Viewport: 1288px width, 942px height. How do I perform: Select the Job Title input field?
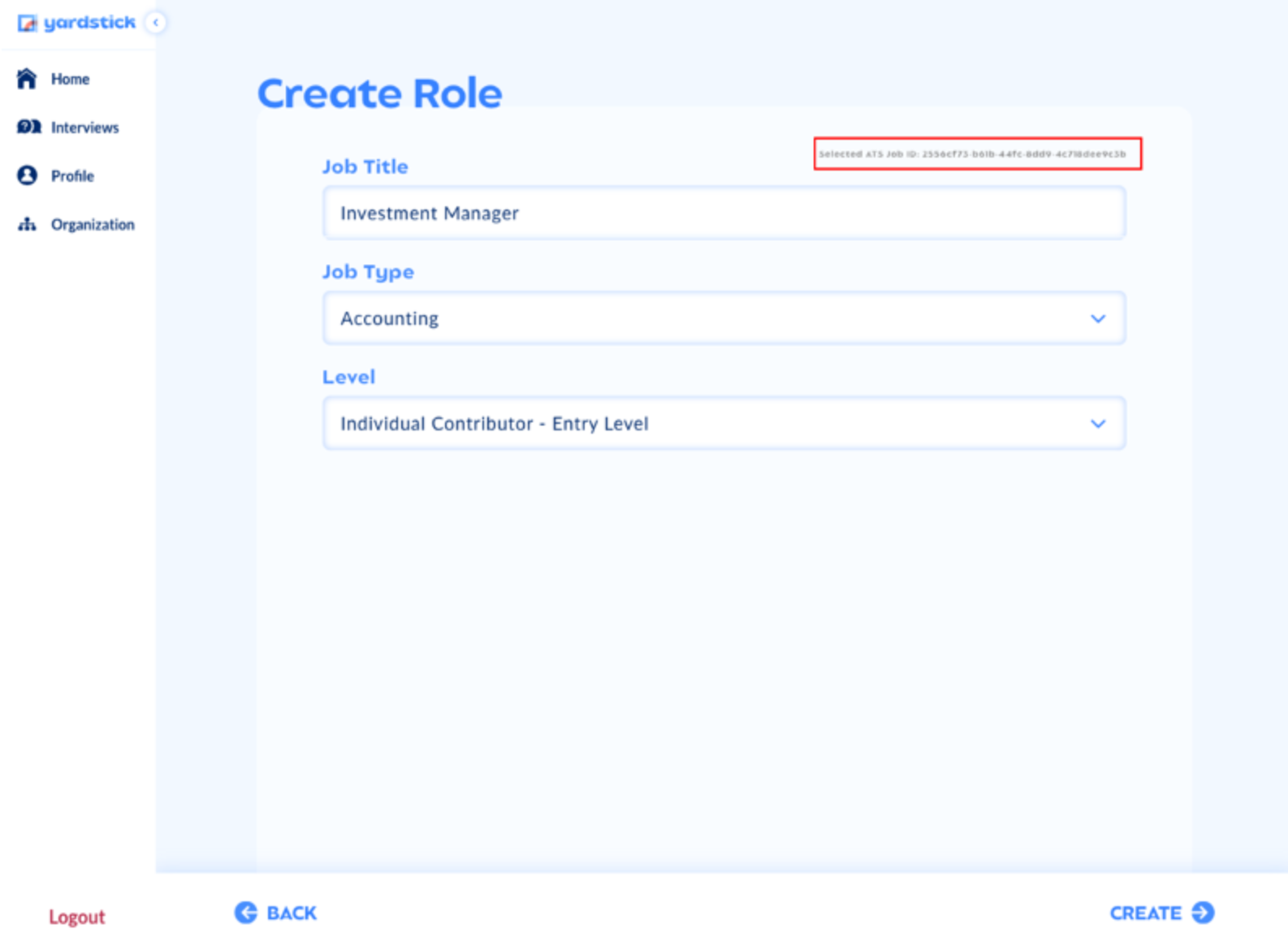(x=723, y=213)
